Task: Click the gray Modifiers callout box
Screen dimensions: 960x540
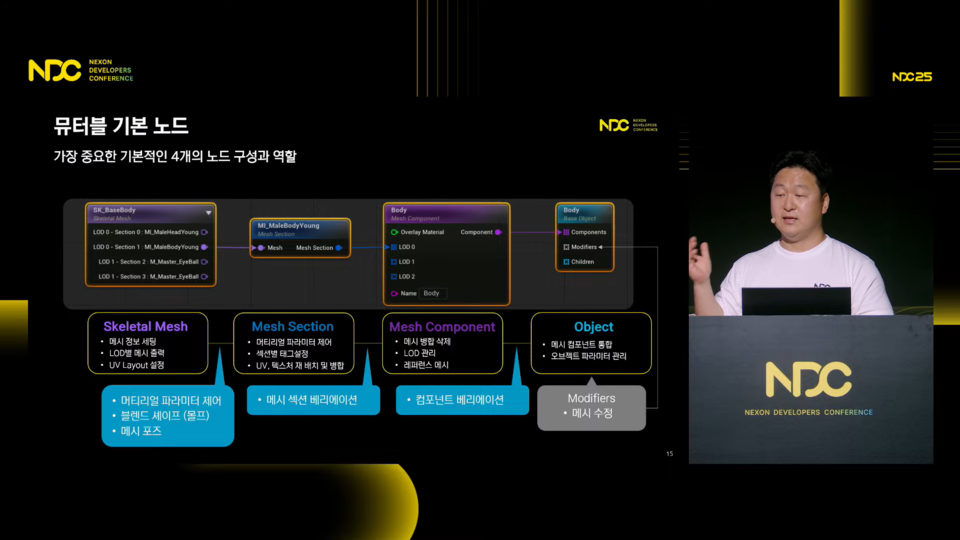Action: point(591,406)
